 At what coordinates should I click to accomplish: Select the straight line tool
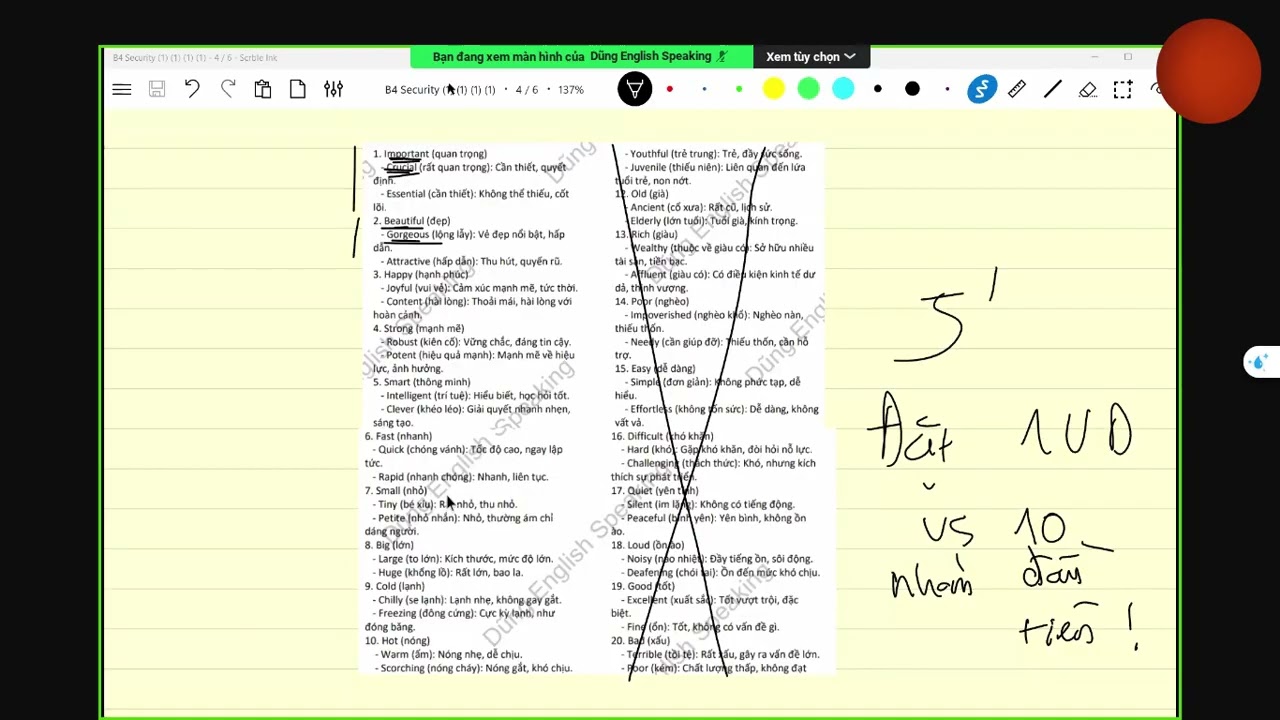pyautogui.click(x=1052, y=89)
